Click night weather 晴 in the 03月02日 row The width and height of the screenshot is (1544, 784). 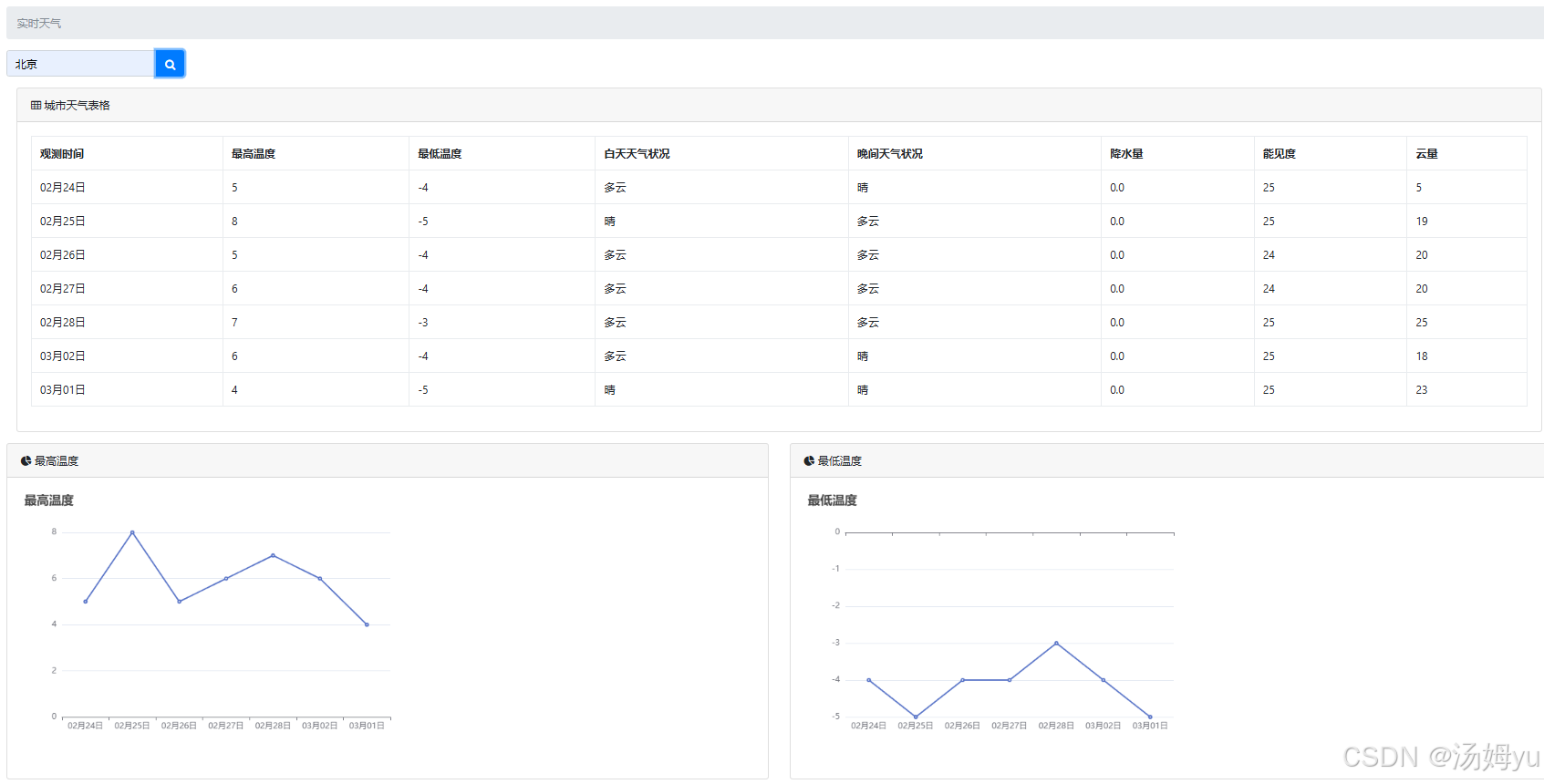point(862,356)
